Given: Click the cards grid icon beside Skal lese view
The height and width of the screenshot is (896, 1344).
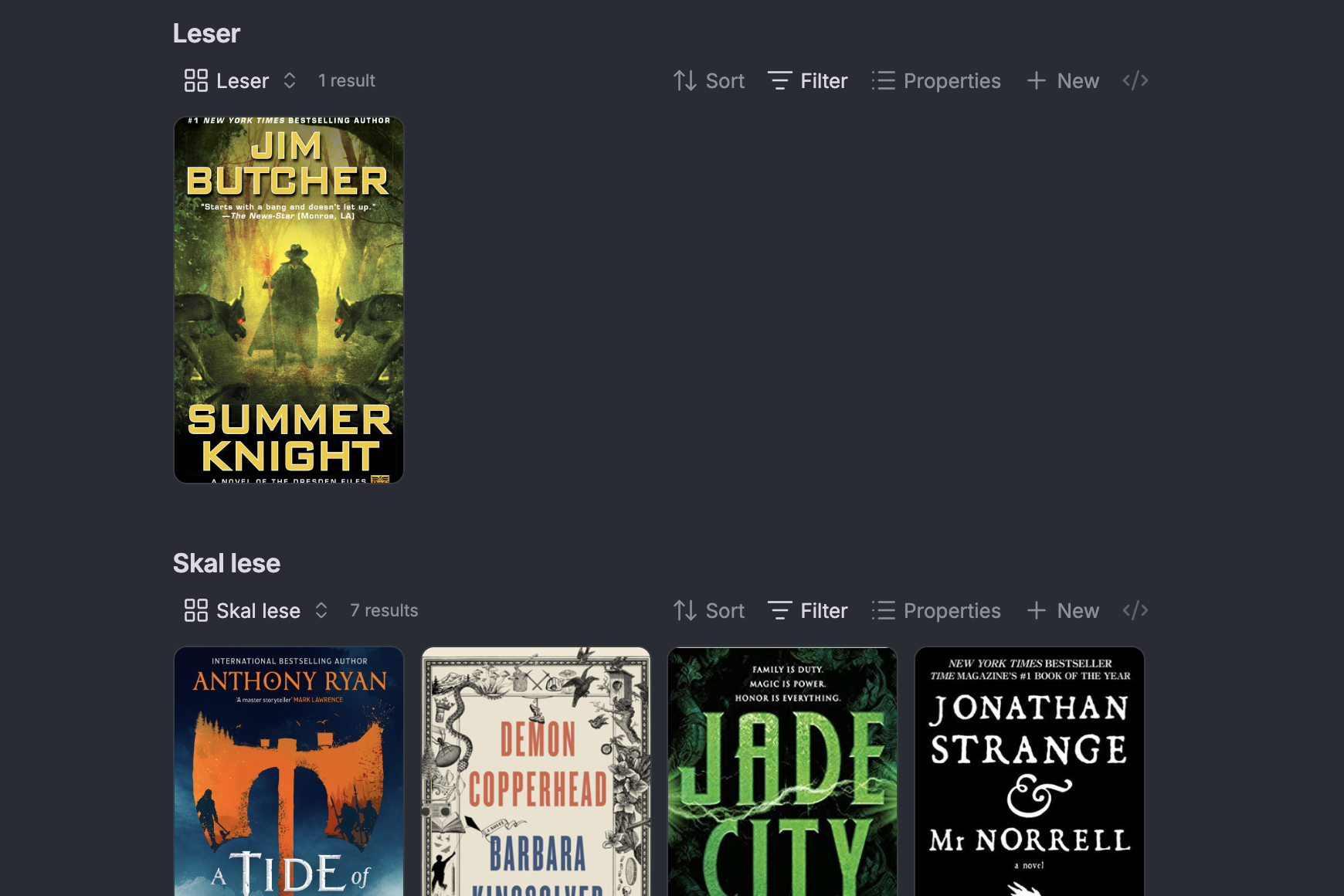Looking at the screenshot, I should [195, 610].
